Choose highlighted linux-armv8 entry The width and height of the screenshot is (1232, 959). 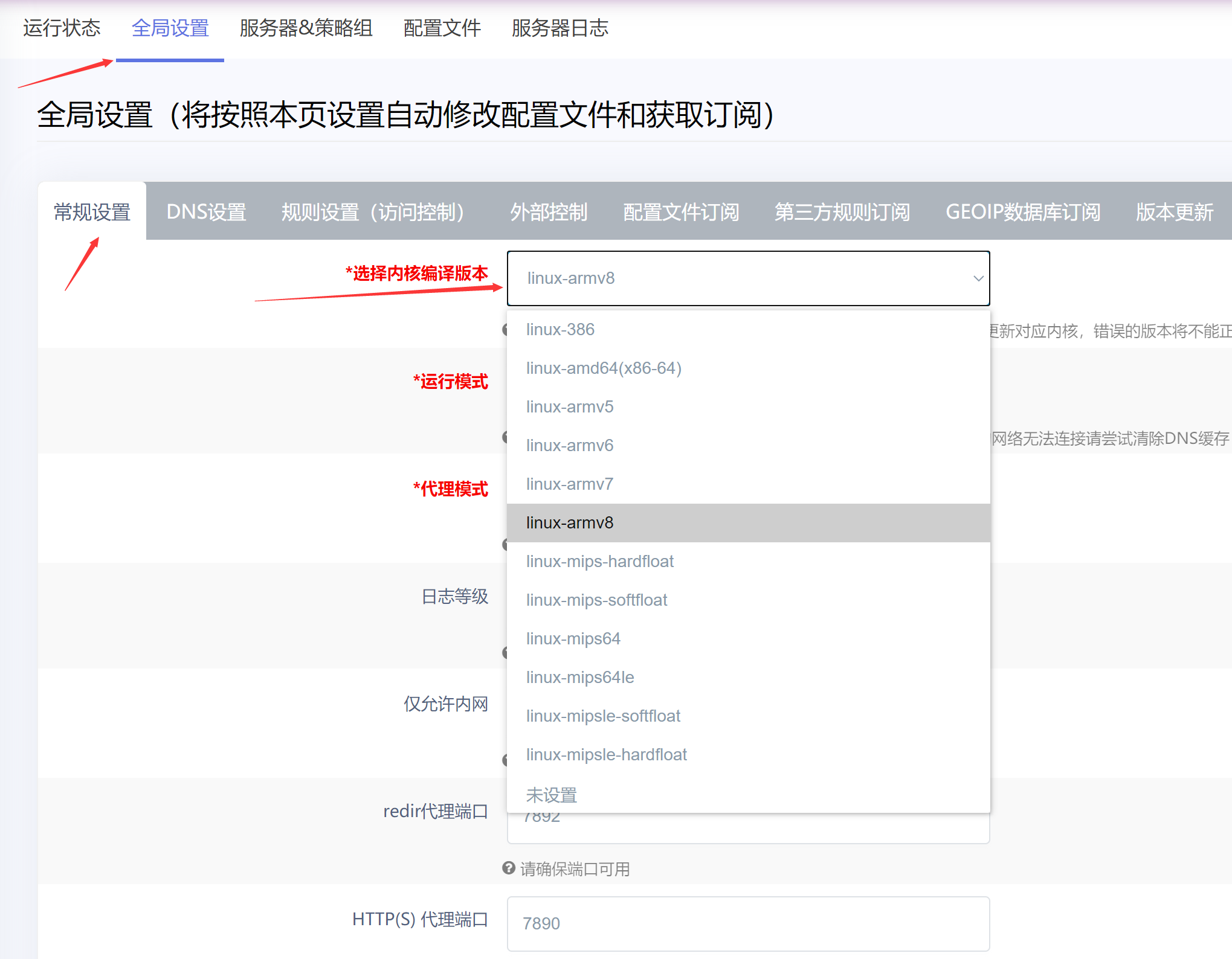click(569, 523)
